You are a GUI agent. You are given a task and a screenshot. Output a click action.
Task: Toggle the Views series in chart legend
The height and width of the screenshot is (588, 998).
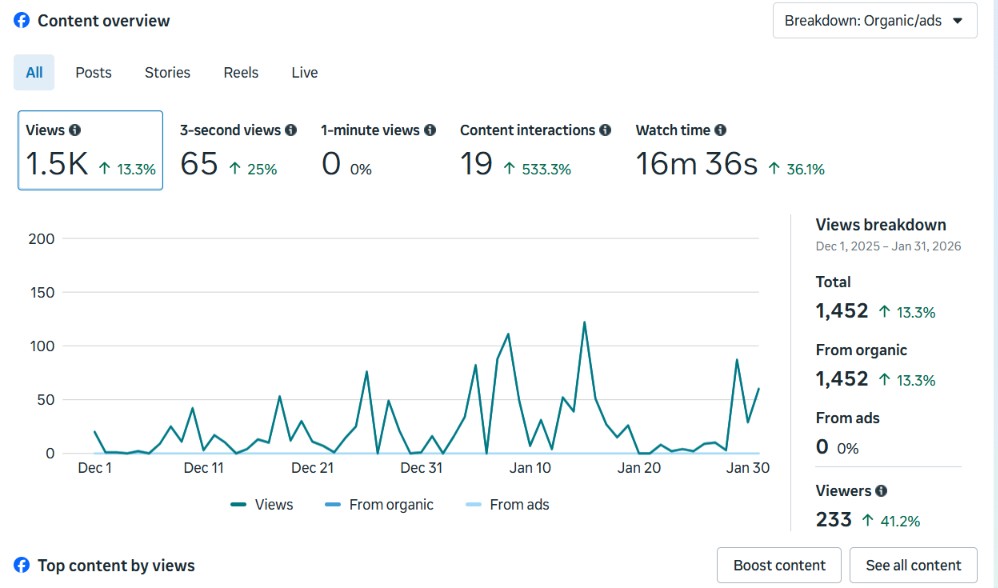(x=262, y=505)
